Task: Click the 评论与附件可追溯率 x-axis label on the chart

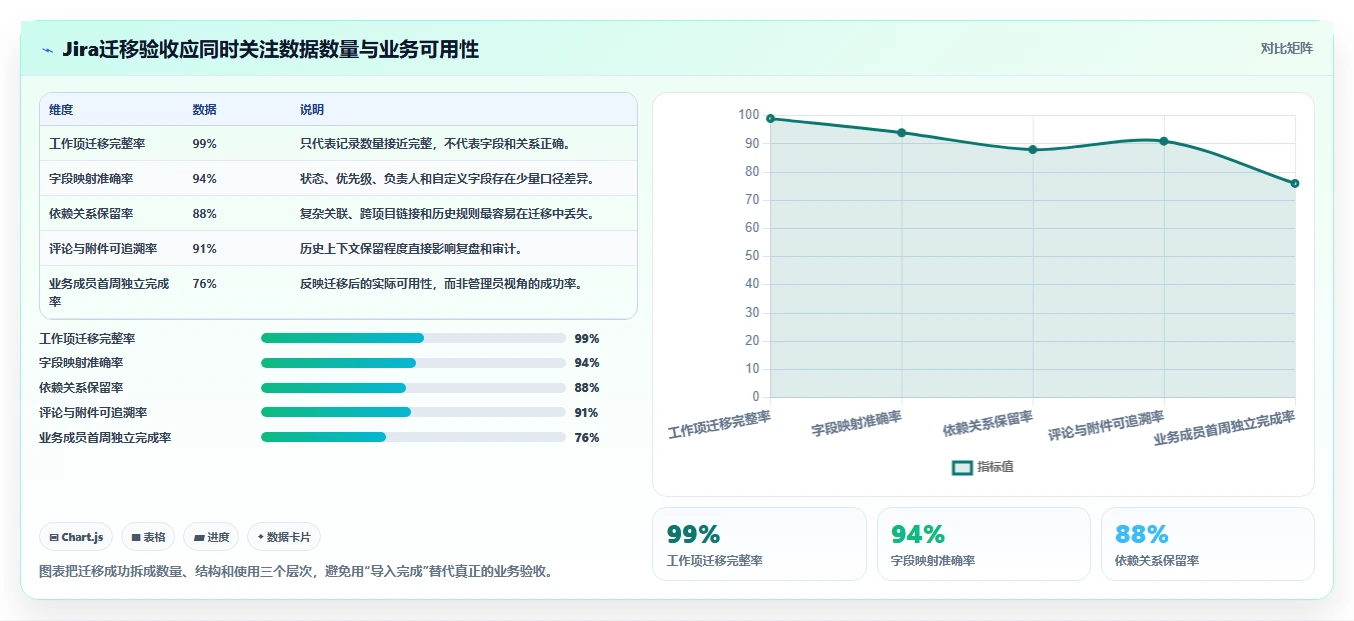Action: point(1106,426)
